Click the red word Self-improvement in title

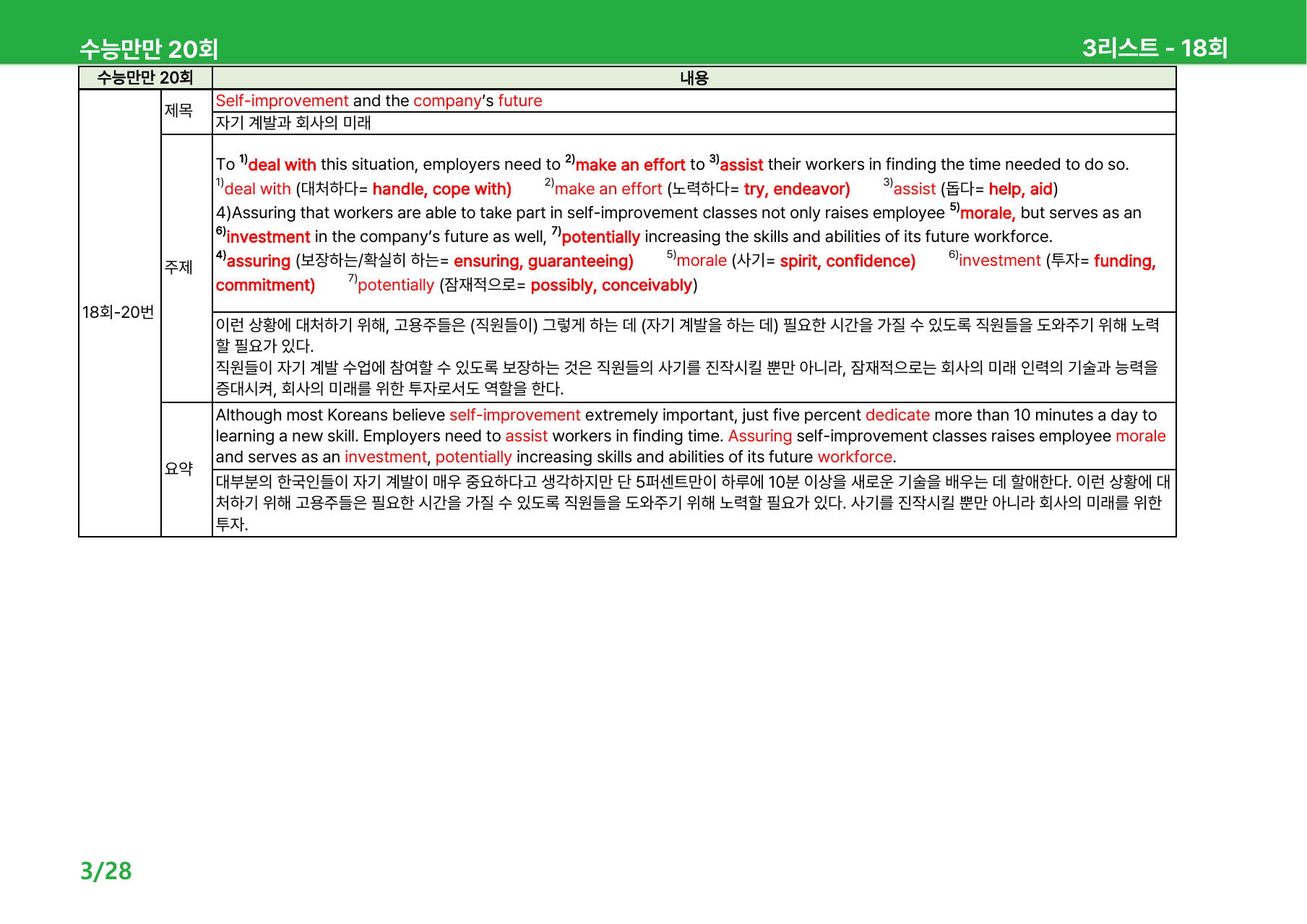282,100
